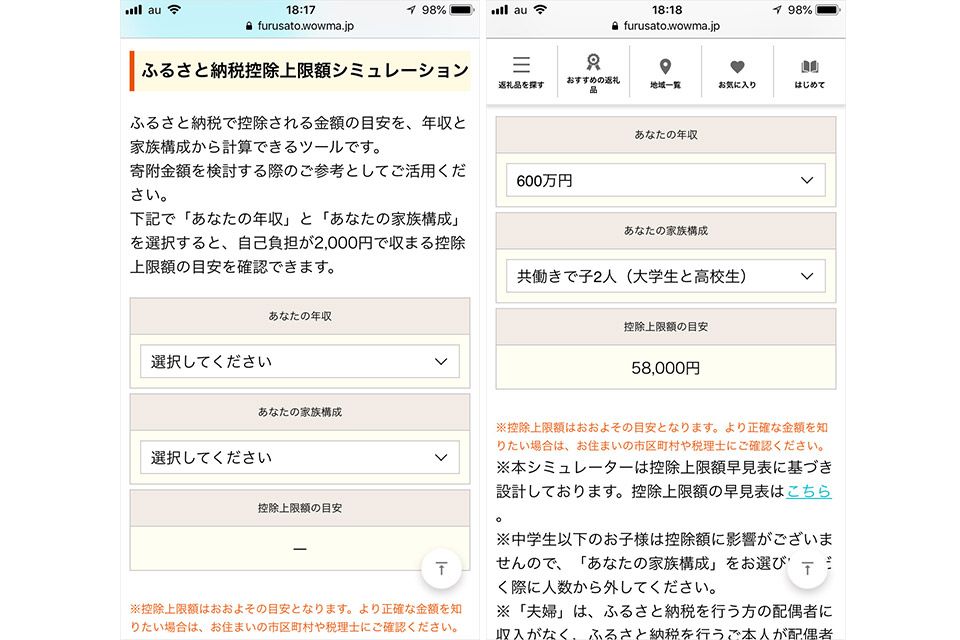
Task: Select the 58,000円 result value
Action: pyautogui.click(x=666, y=367)
